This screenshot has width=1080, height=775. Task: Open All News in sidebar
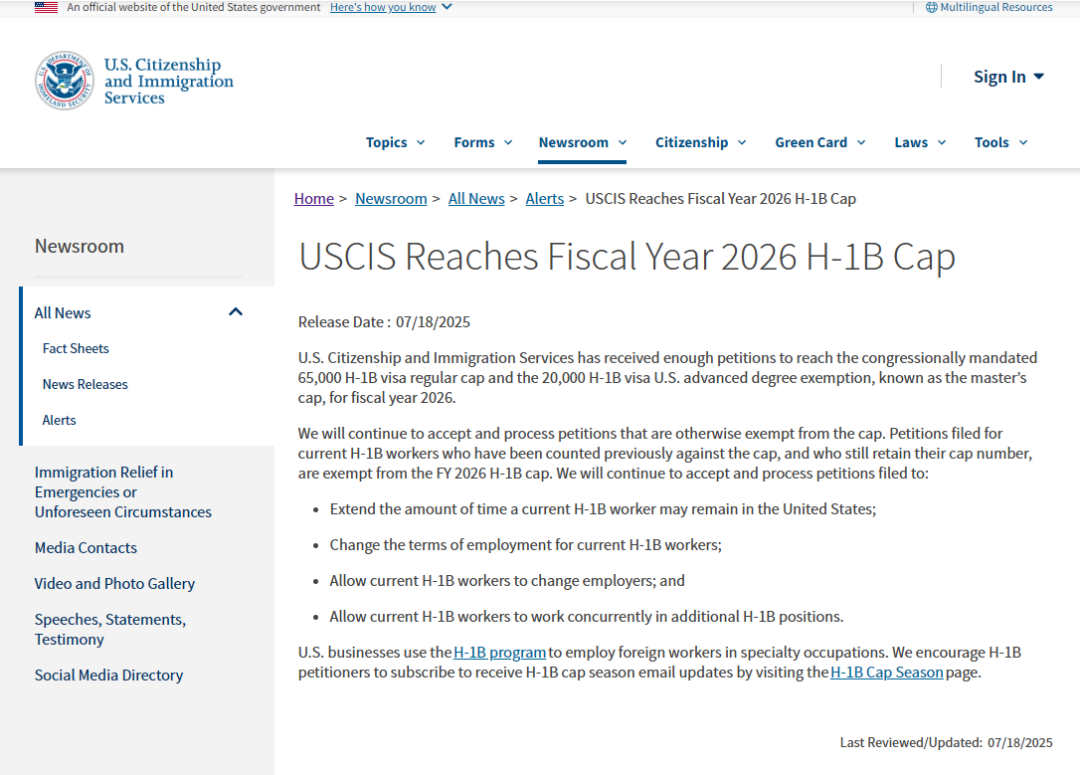(63, 313)
